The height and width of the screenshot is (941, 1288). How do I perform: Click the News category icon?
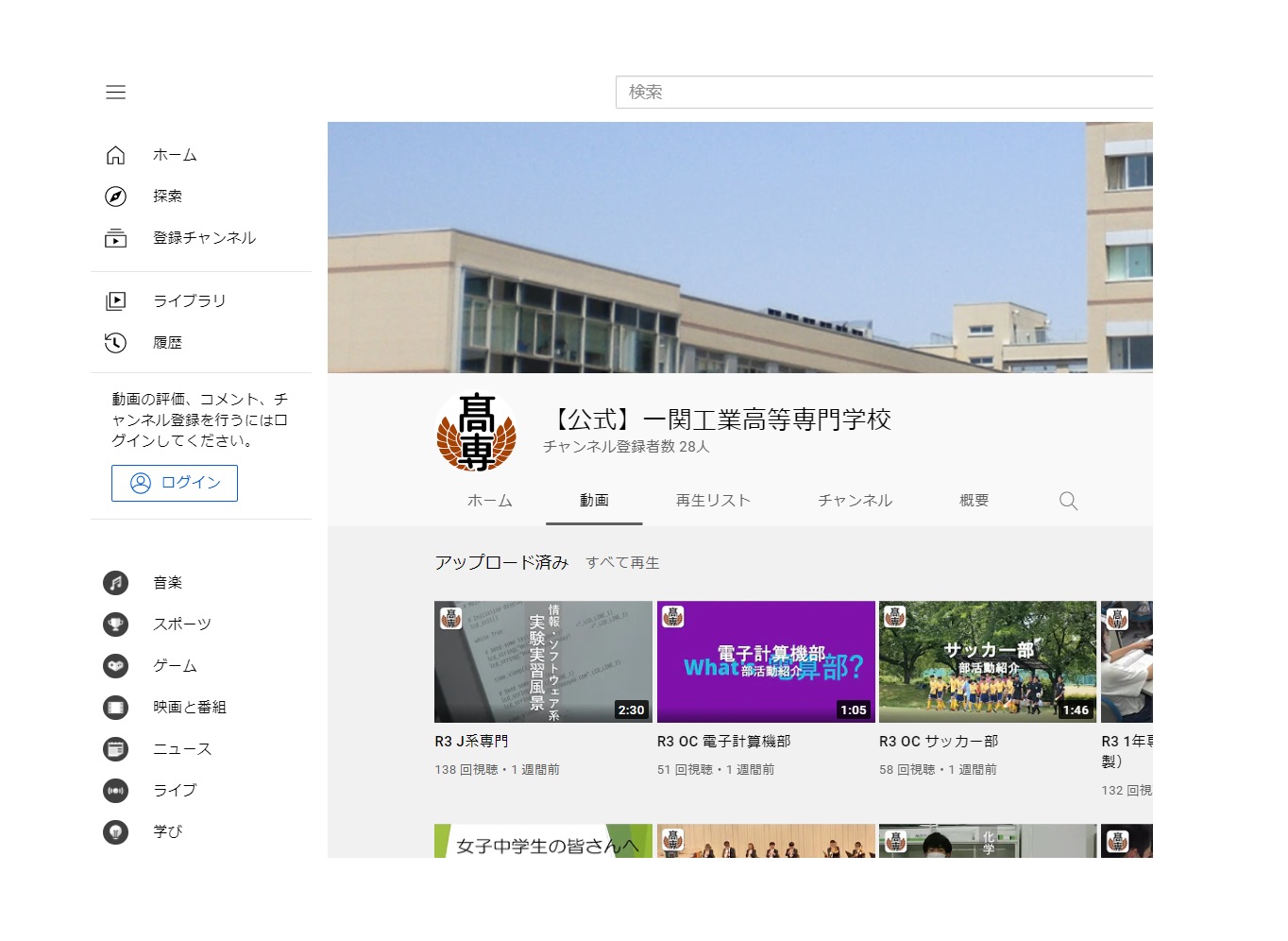coord(115,749)
